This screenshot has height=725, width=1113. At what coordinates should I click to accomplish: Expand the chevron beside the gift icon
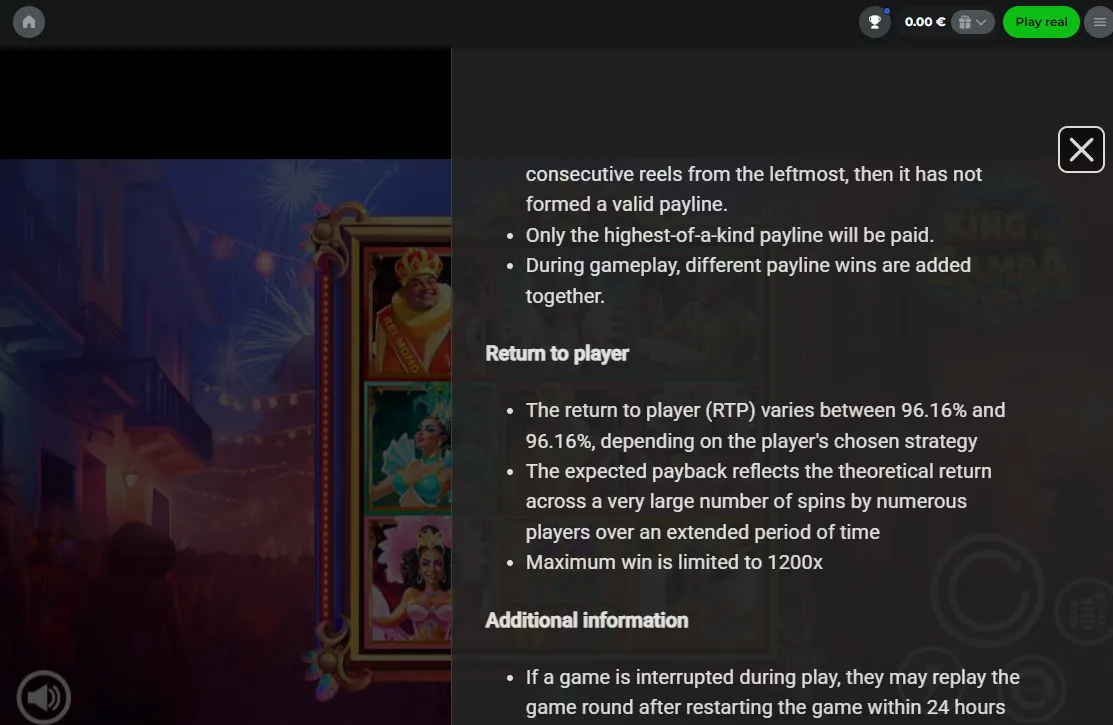[x=981, y=22]
